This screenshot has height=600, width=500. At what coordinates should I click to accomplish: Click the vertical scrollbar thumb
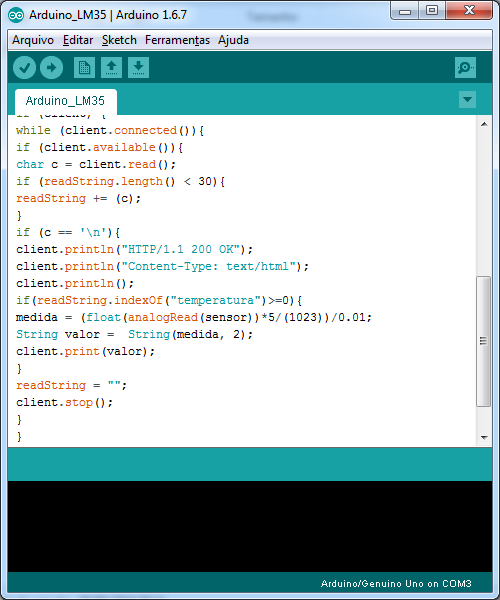[x=484, y=341]
